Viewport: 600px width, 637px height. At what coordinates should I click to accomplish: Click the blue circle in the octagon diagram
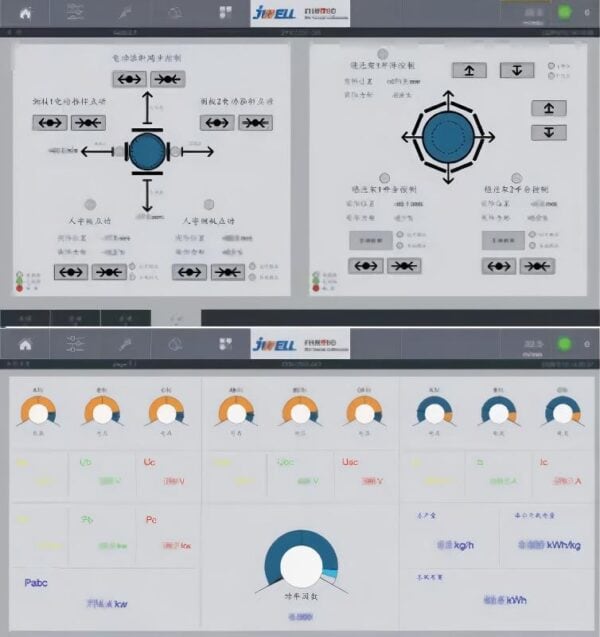448,137
